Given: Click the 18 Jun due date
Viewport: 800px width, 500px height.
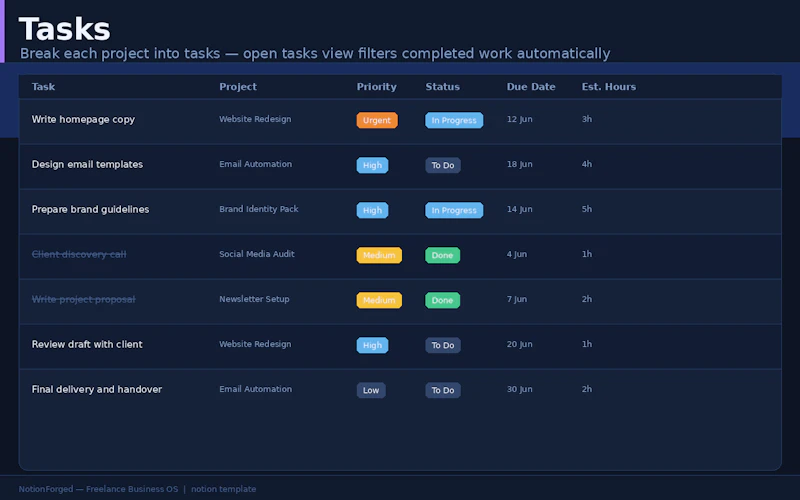Looking at the screenshot, I should [x=519, y=164].
